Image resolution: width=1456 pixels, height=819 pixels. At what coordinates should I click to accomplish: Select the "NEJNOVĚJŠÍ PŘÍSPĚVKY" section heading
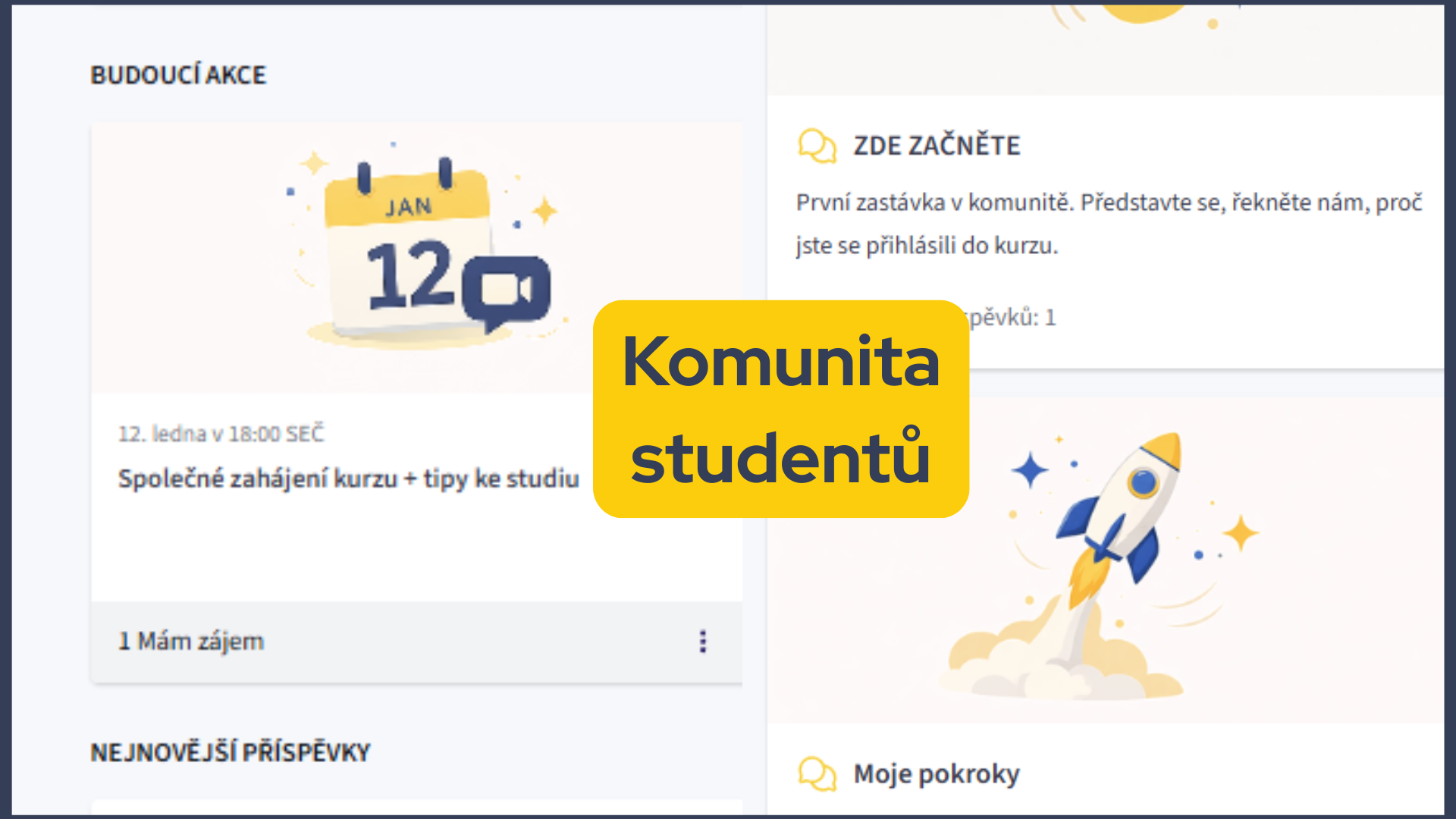[x=230, y=752]
